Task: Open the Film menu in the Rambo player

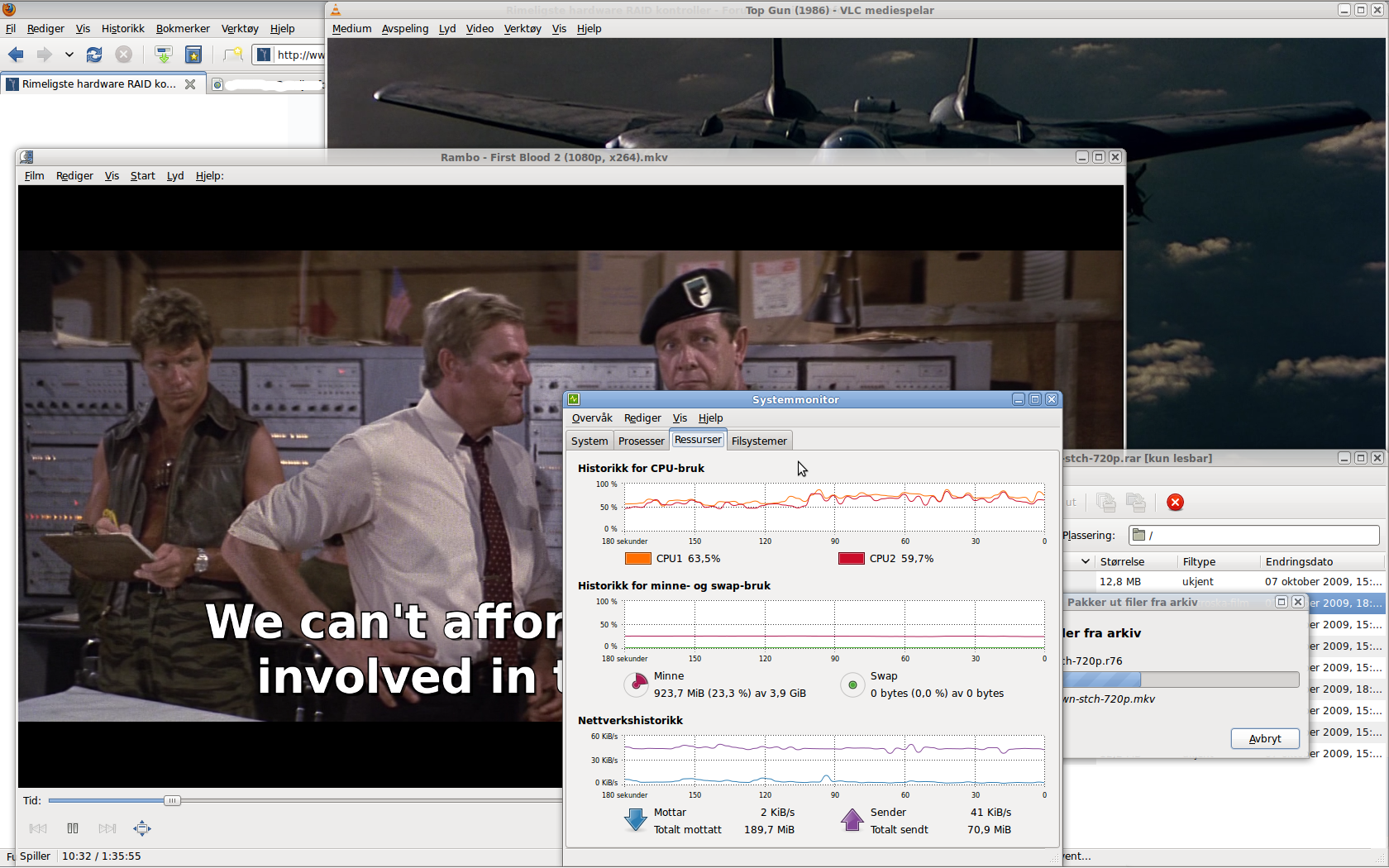Action: [34, 175]
